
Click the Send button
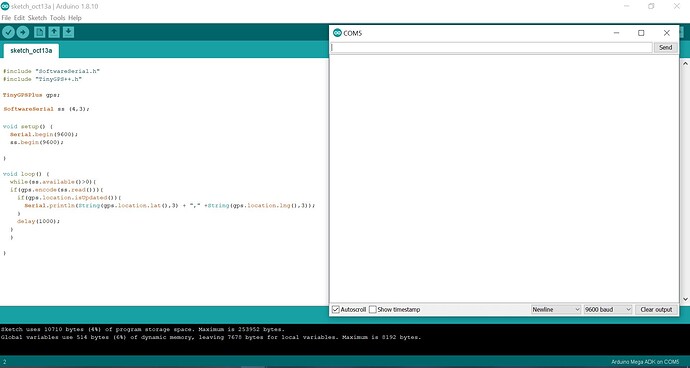pyautogui.click(x=665, y=48)
